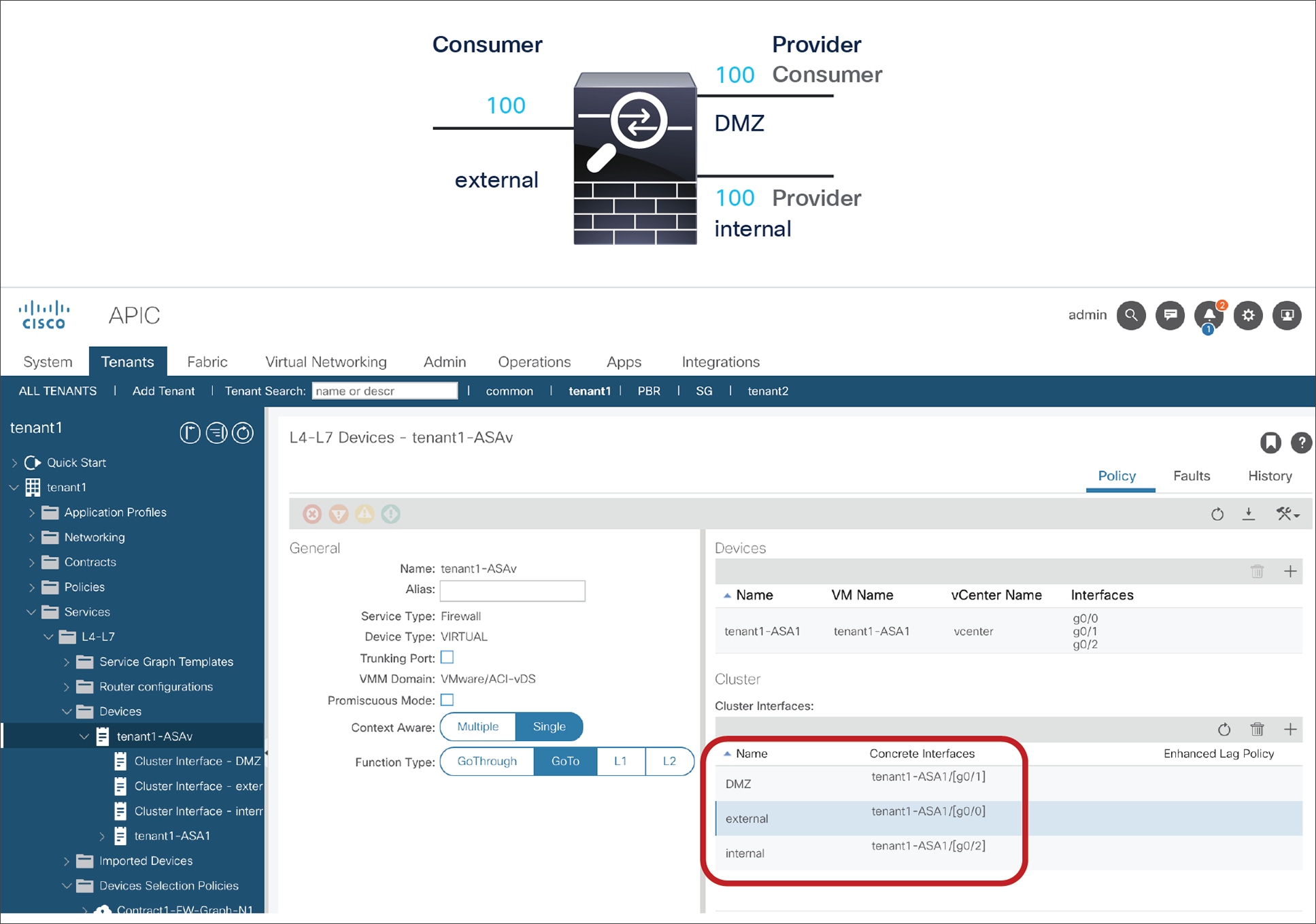Viewport: 1316px width, 924px height.
Task: Select the DMZ cluster interface row
Action: 1009,784
